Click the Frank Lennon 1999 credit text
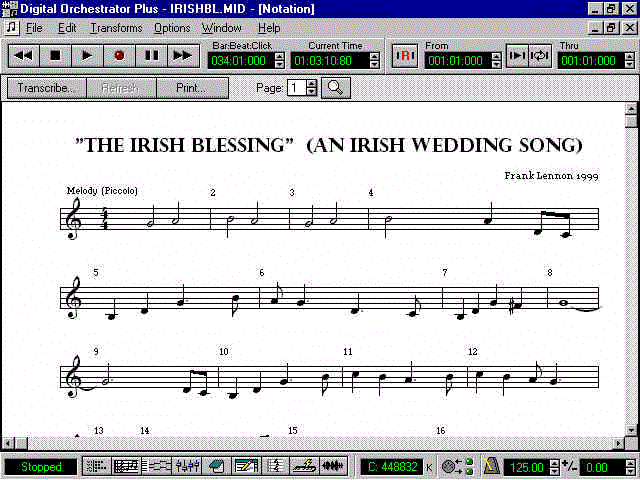Viewport: 640px width, 480px height. click(x=551, y=176)
